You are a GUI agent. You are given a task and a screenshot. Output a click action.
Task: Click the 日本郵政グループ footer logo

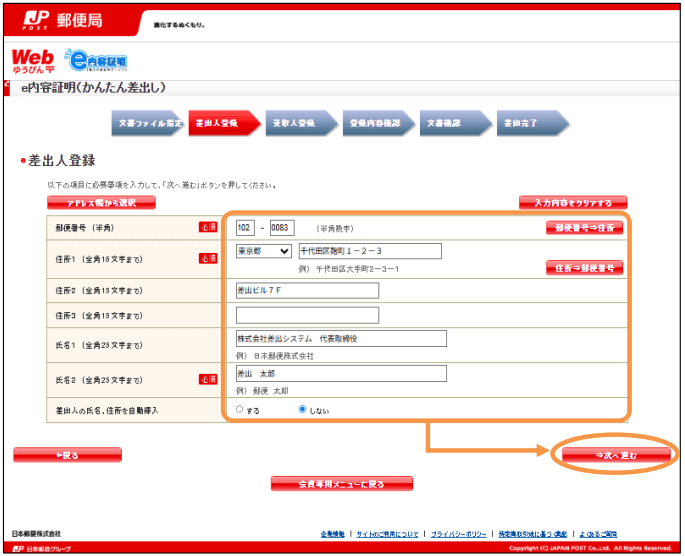42,549
